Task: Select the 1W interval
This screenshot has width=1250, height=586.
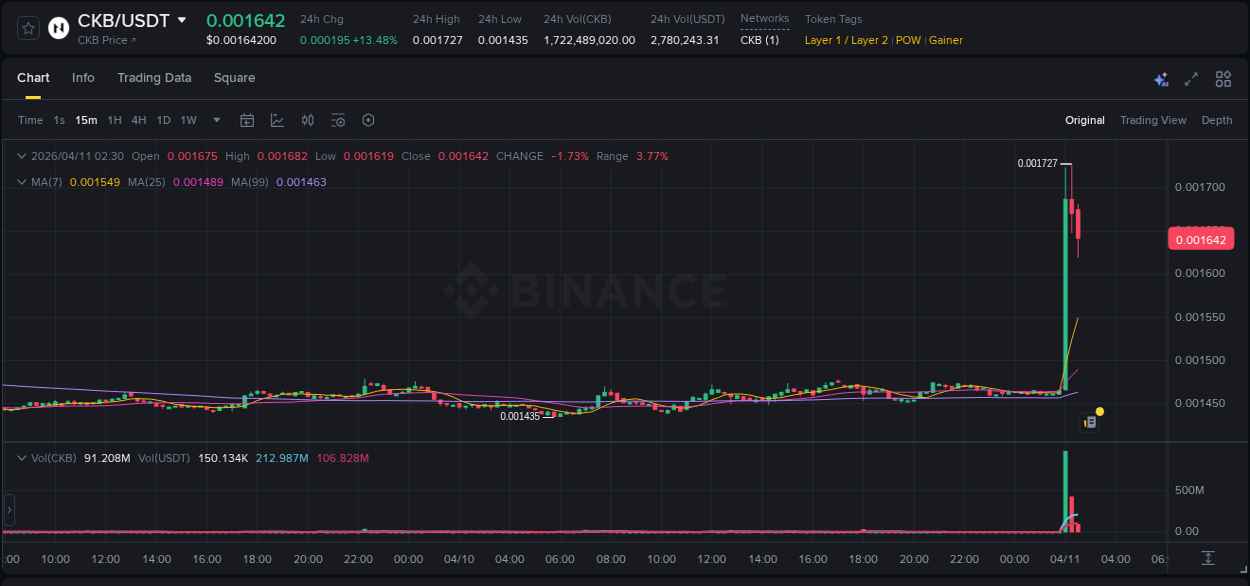Action: coord(188,120)
